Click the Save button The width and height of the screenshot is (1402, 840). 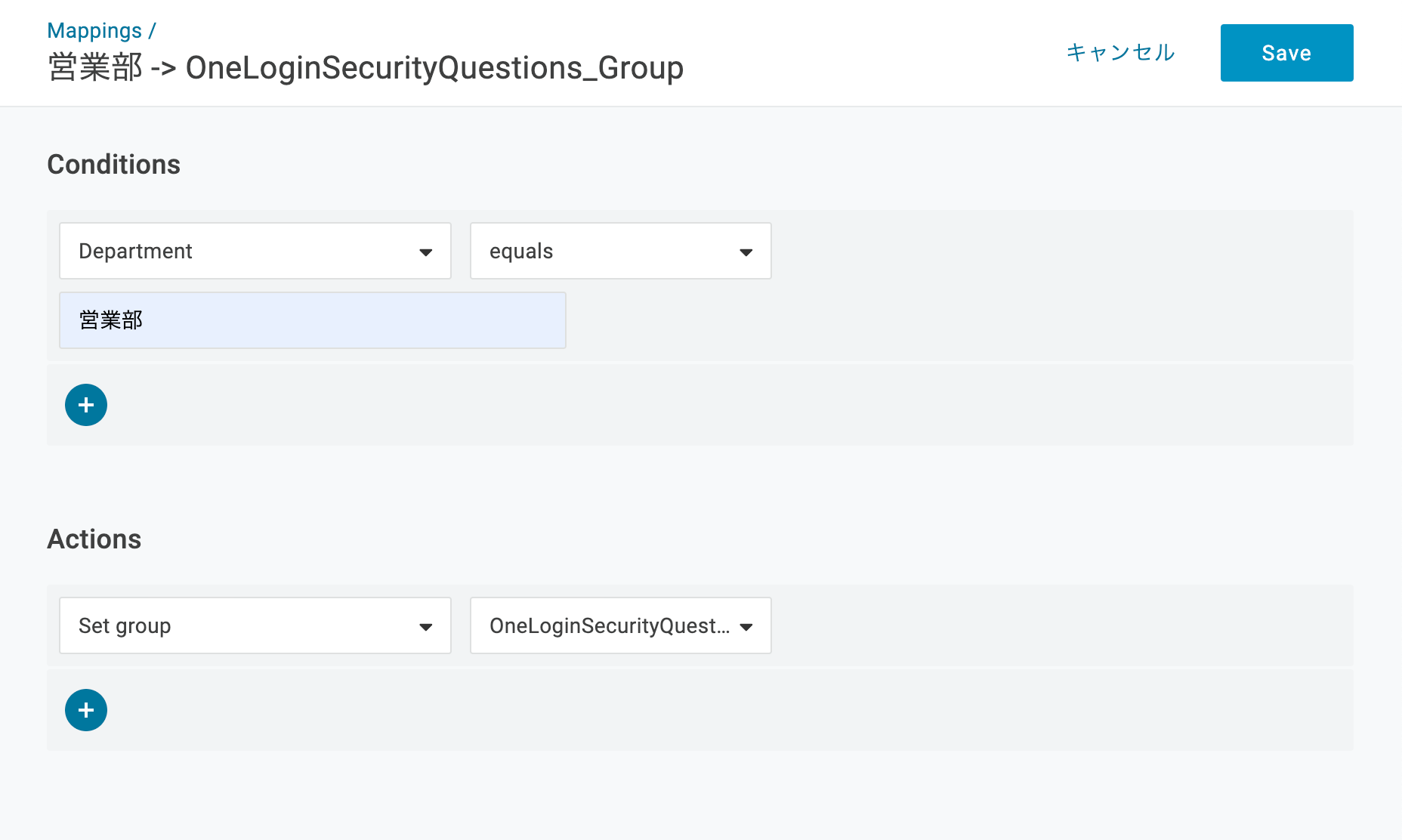tap(1286, 53)
